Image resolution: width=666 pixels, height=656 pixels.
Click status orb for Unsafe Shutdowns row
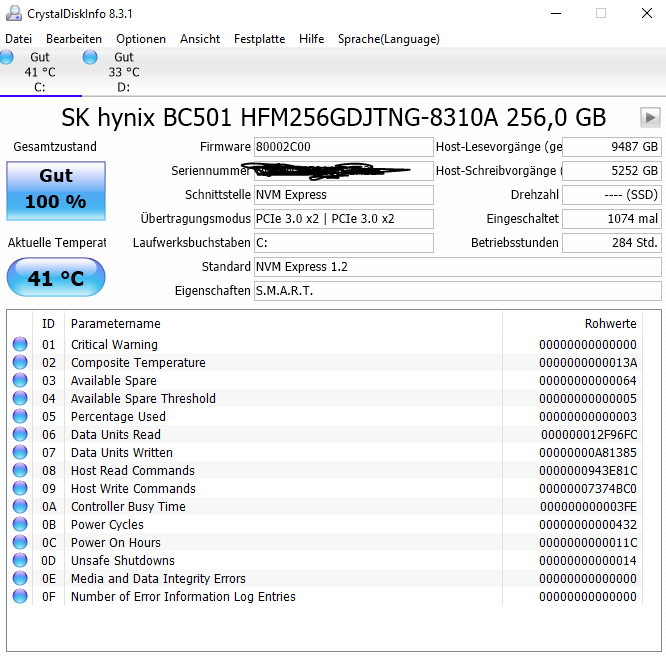click(x=20, y=560)
